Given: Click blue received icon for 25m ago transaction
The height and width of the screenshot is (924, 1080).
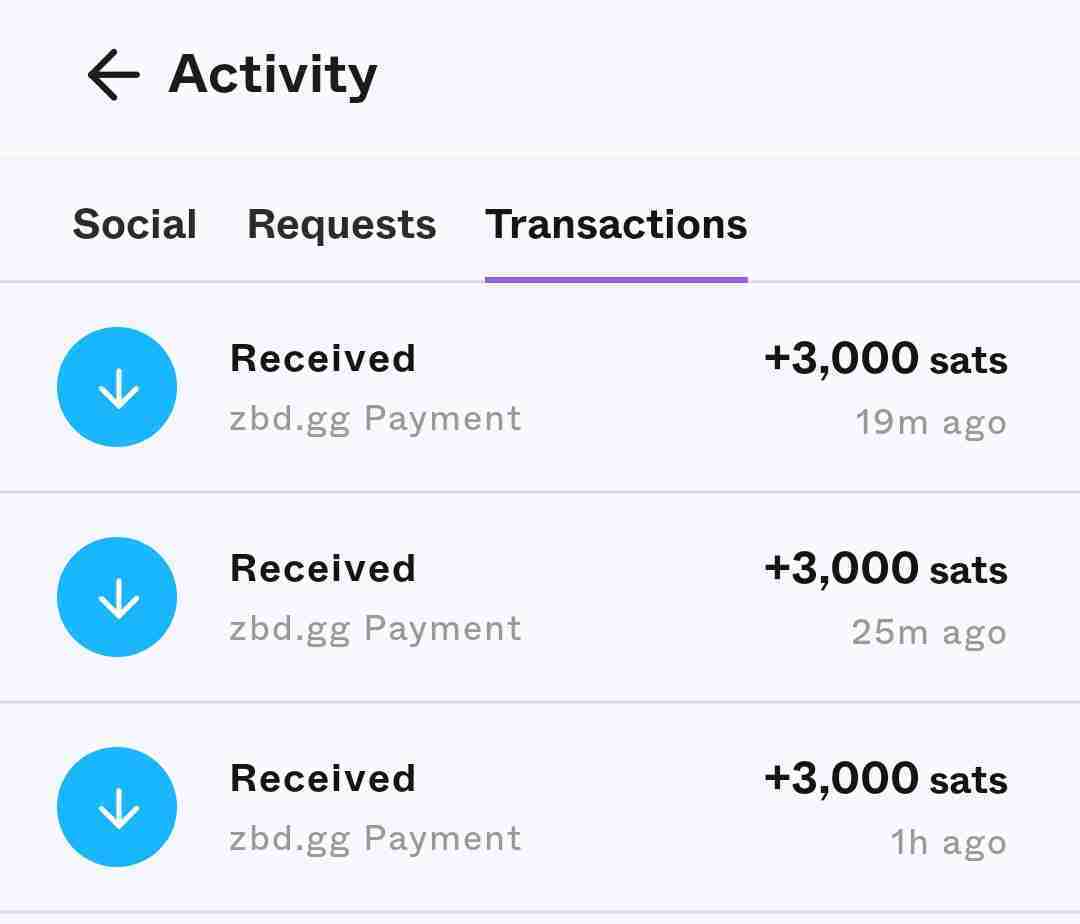Looking at the screenshot, I should coord(117,597).
